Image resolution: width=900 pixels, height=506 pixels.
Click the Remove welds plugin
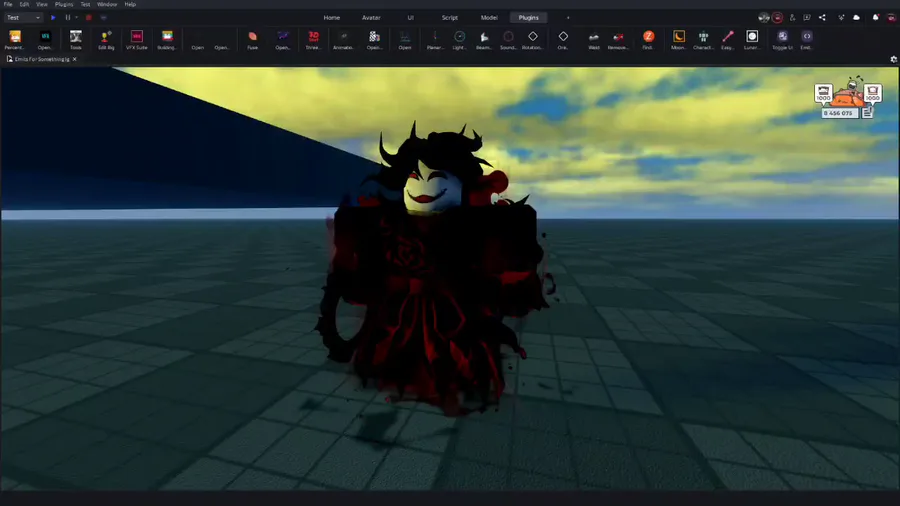pos(618,39)
